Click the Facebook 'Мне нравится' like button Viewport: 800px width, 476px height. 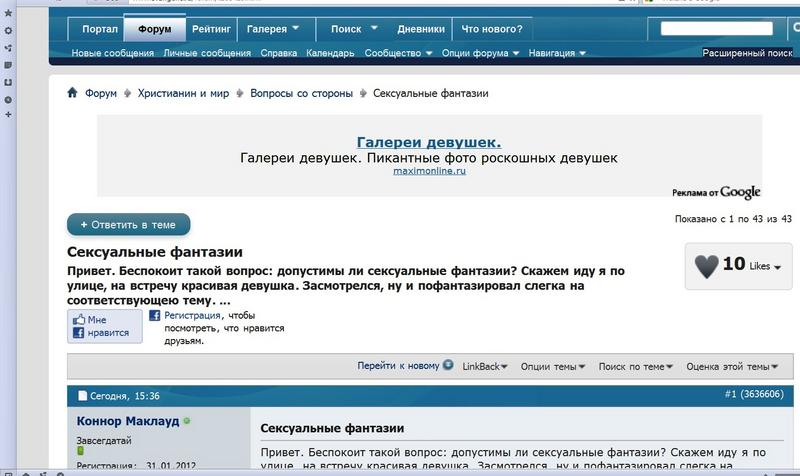(x=104, y=326)
